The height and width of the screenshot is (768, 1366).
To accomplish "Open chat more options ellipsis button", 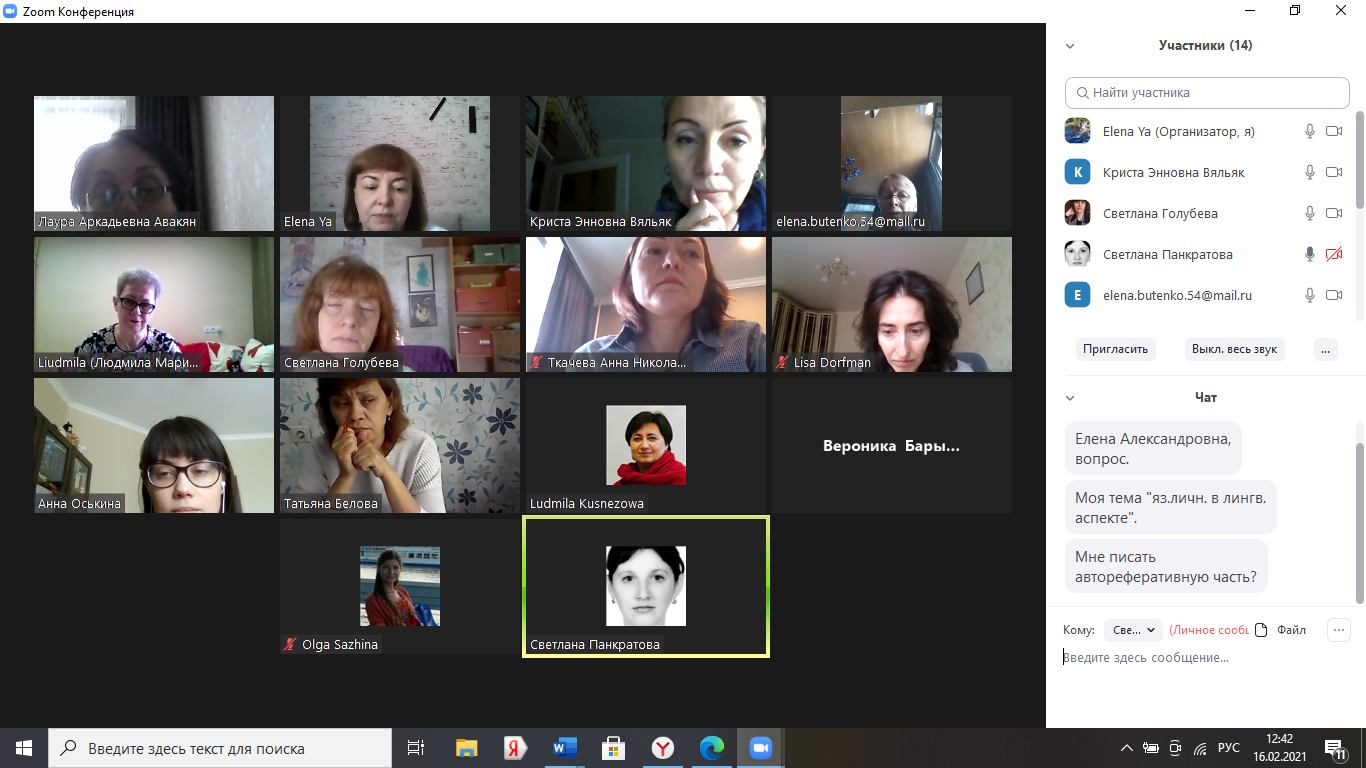I will click(1338, 630).
